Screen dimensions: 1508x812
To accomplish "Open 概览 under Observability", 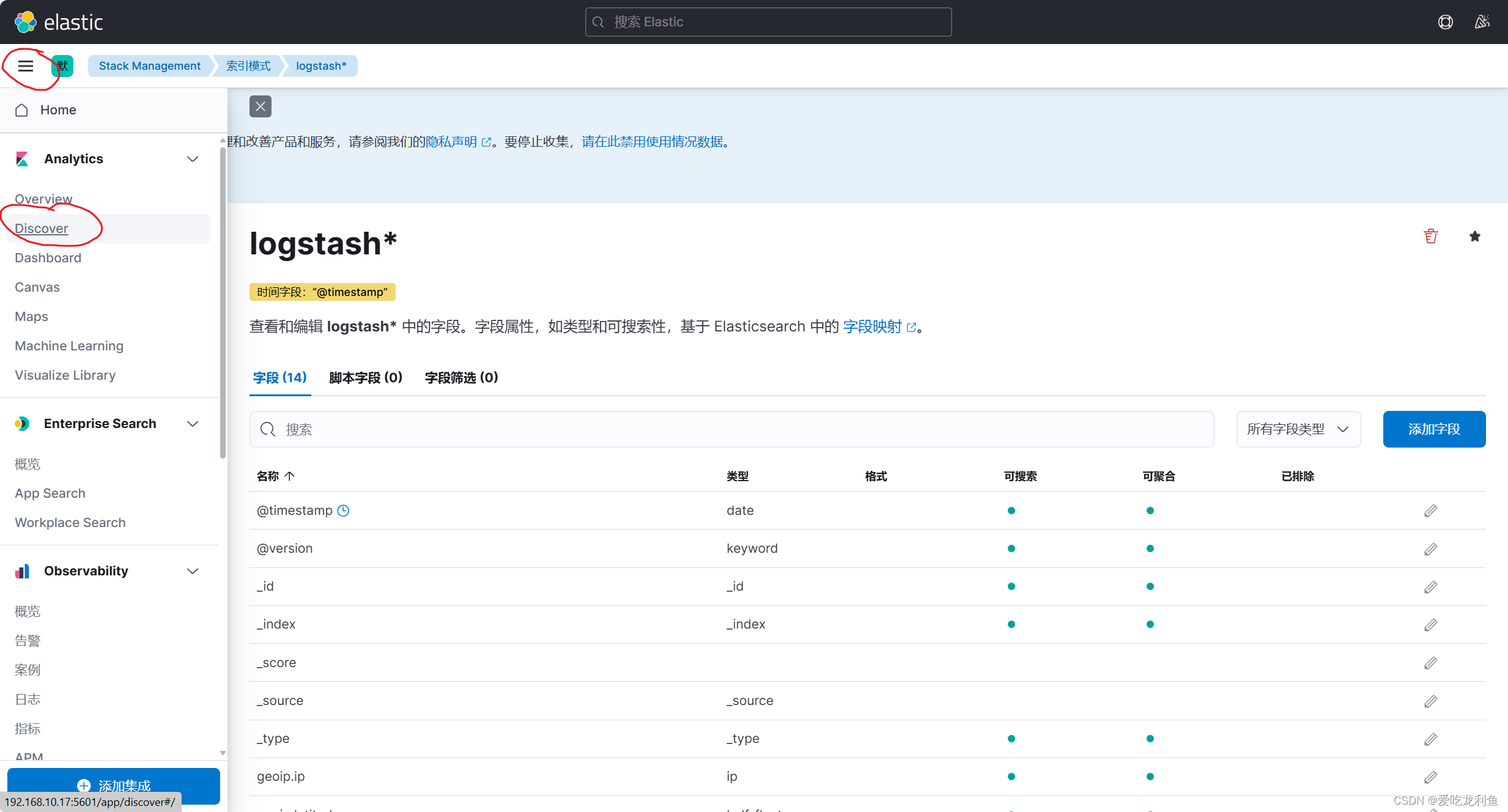I will point(28,611).
